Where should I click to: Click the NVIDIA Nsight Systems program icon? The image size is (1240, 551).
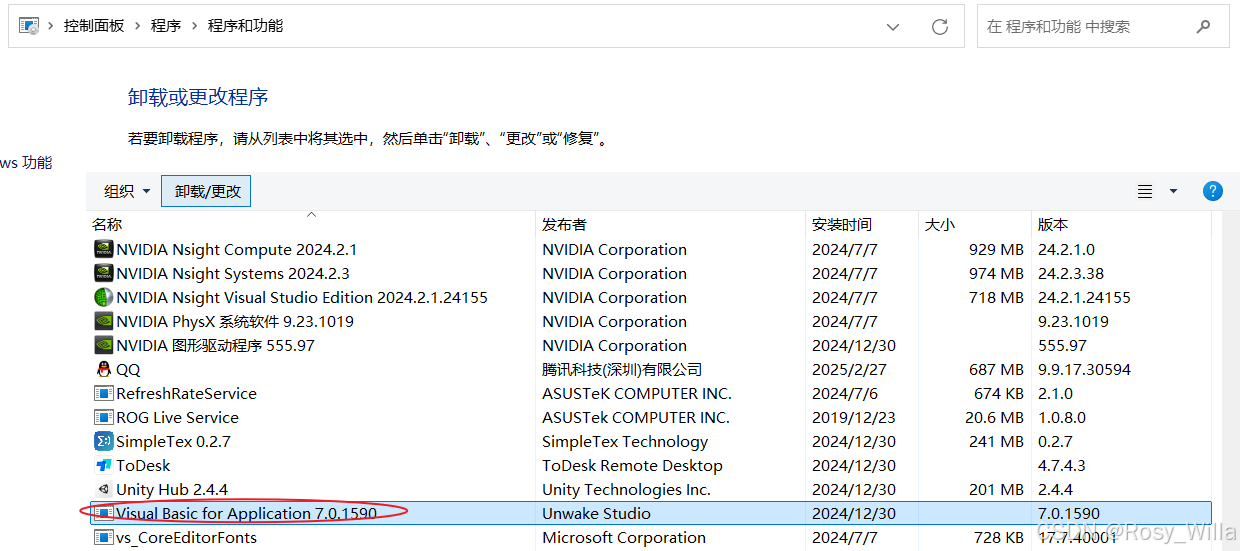[x=103, y=273]
